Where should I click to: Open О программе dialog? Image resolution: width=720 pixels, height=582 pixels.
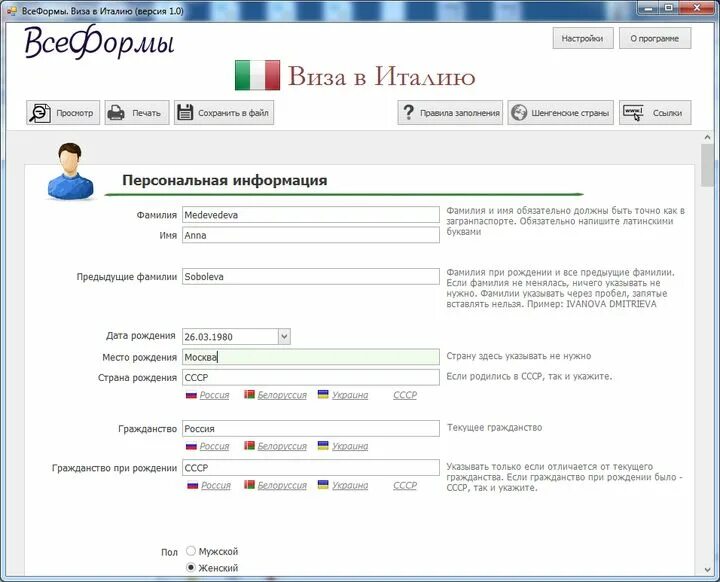pos(655,38)
